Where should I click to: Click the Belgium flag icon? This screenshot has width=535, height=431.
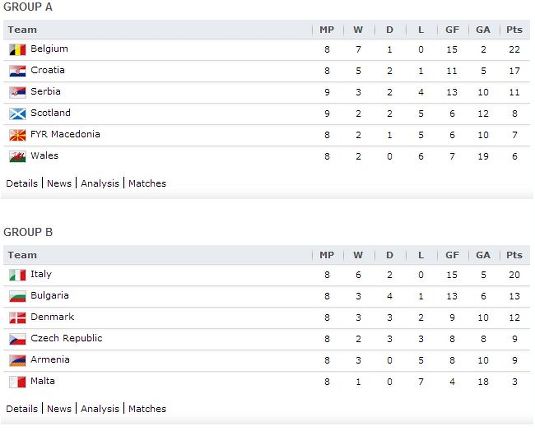[x=18, y=50]
